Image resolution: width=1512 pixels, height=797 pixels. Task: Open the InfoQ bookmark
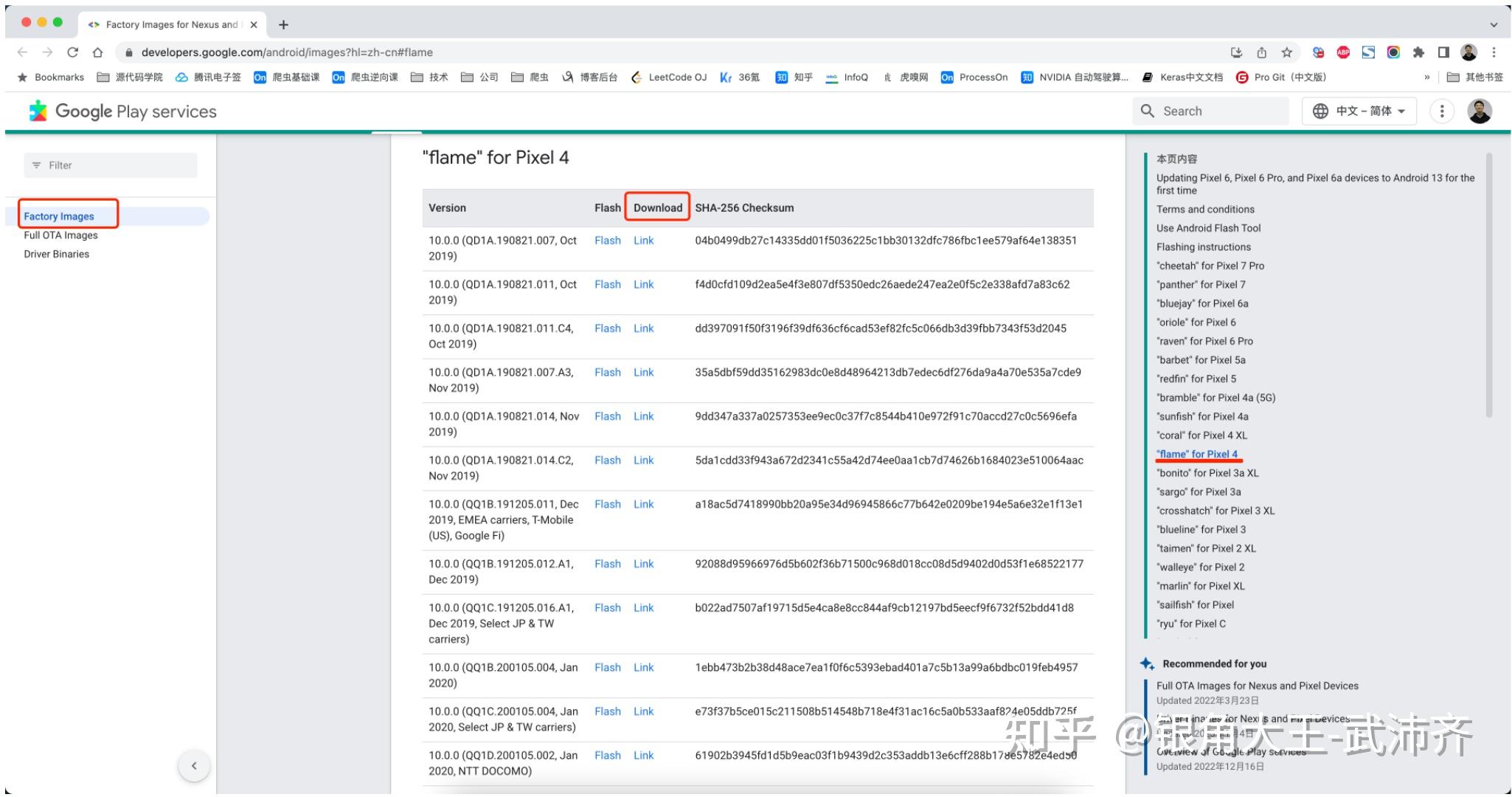point(847,77)
